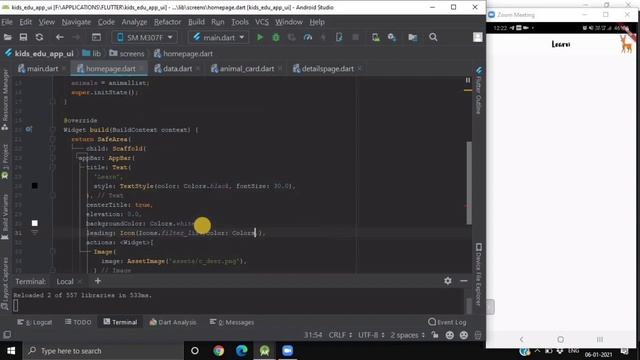
Task: Click the Open folder toolbar icon
Action: pyautogui.click(x=7, y=37)
